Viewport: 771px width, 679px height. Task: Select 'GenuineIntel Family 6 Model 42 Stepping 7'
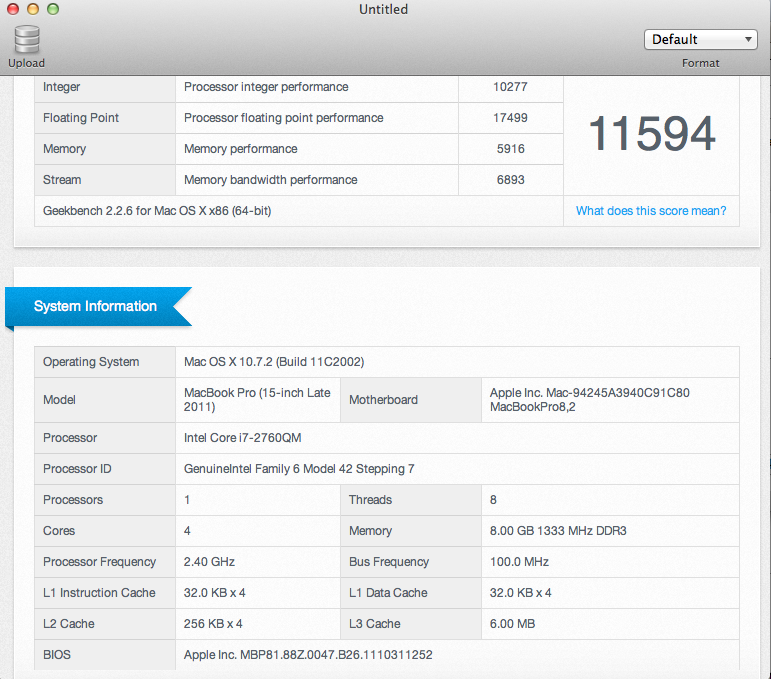[299, 469]
